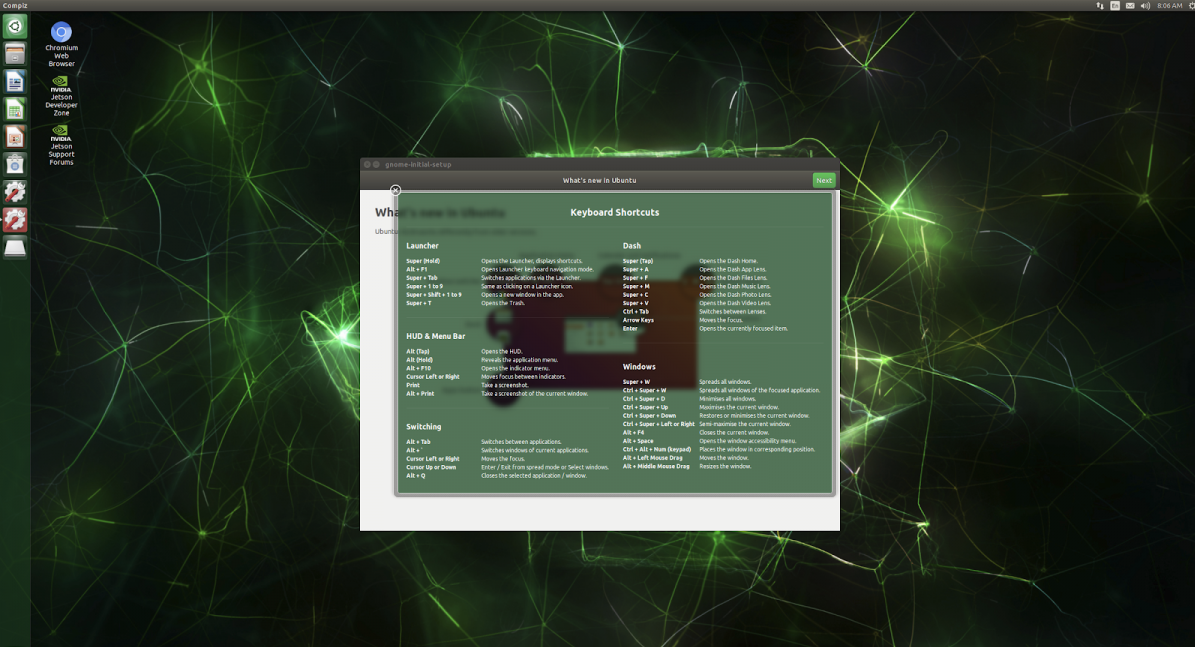Click the 'Arrow Keys' shortcut entry

coord(638,320)
